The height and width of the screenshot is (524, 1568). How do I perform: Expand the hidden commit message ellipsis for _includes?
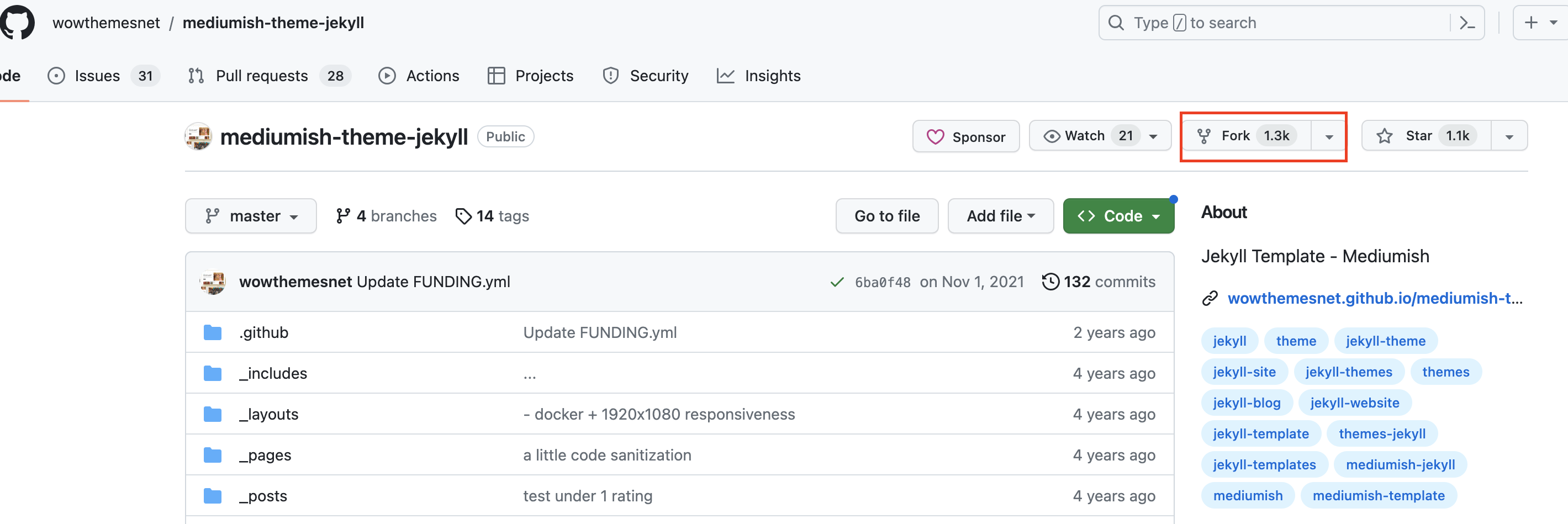coord(530,374)
